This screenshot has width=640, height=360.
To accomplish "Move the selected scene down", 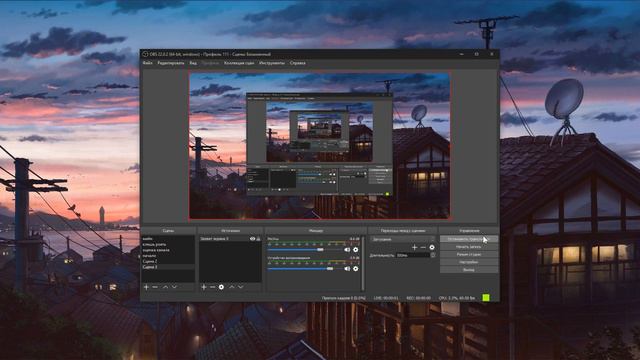I will click(x=174, y=287).
